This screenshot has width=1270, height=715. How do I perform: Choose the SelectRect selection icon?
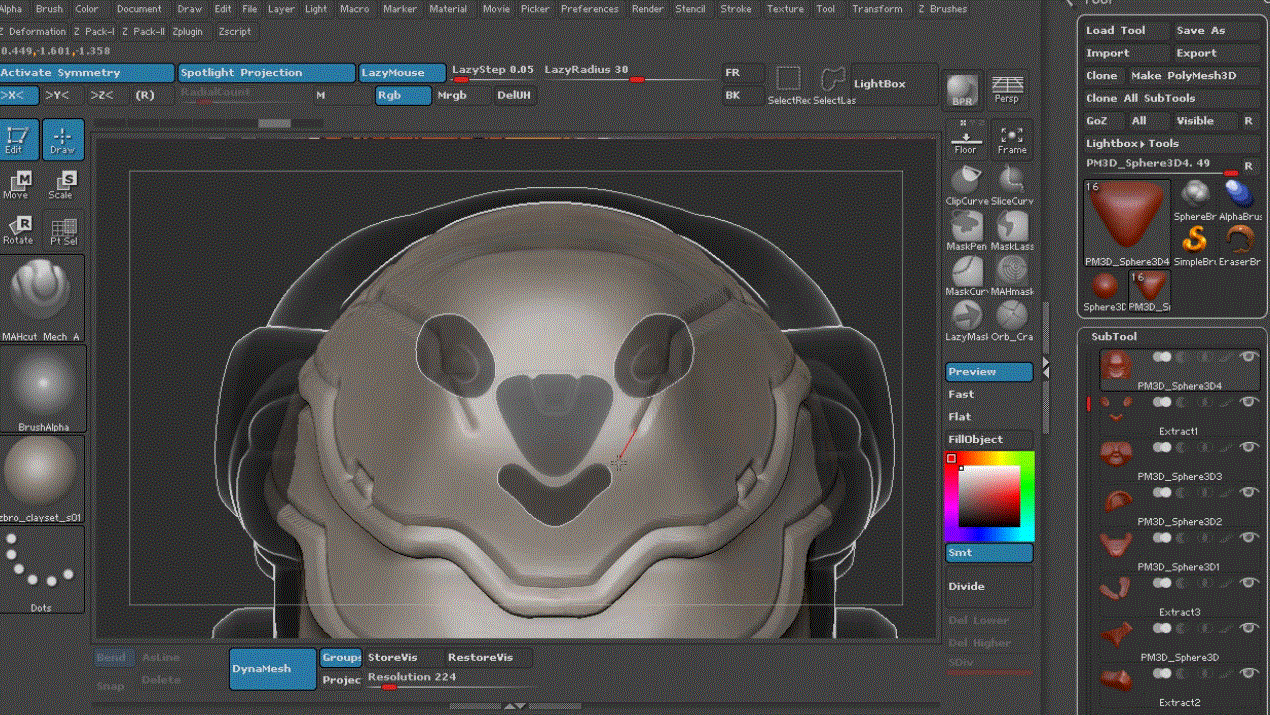[x=789, y=85]
